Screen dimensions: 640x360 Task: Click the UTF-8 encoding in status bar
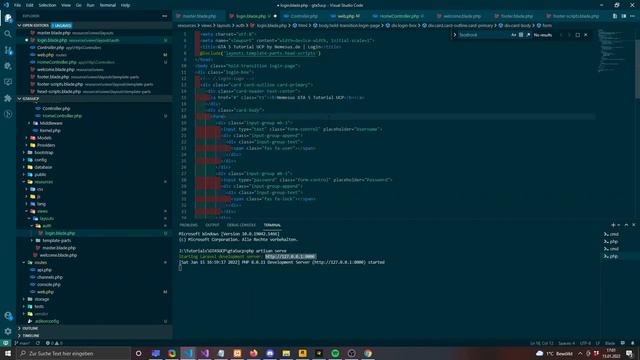pos(585,343)
